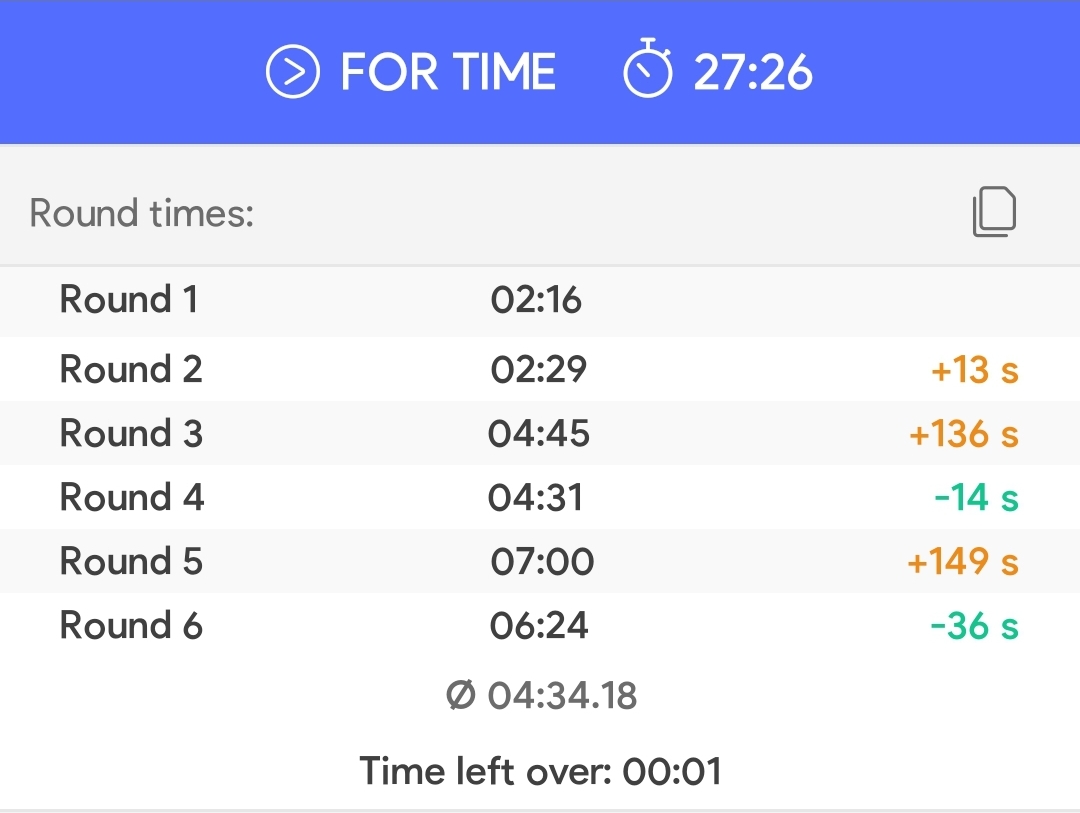Click the copy round times icon
1080x813 pixels.
click(994, 212)
